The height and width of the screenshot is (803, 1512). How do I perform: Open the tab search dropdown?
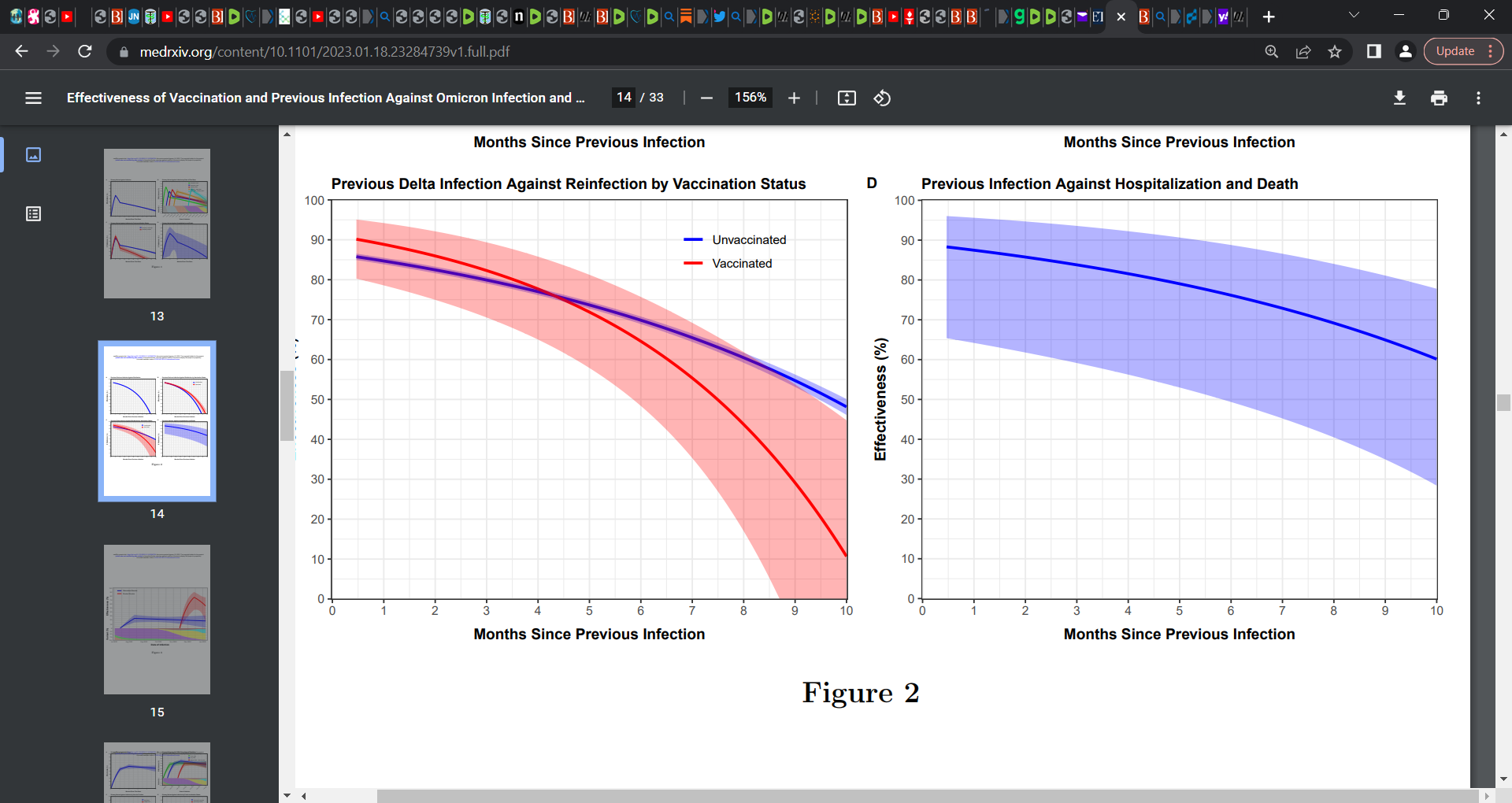pos(1354,15)
